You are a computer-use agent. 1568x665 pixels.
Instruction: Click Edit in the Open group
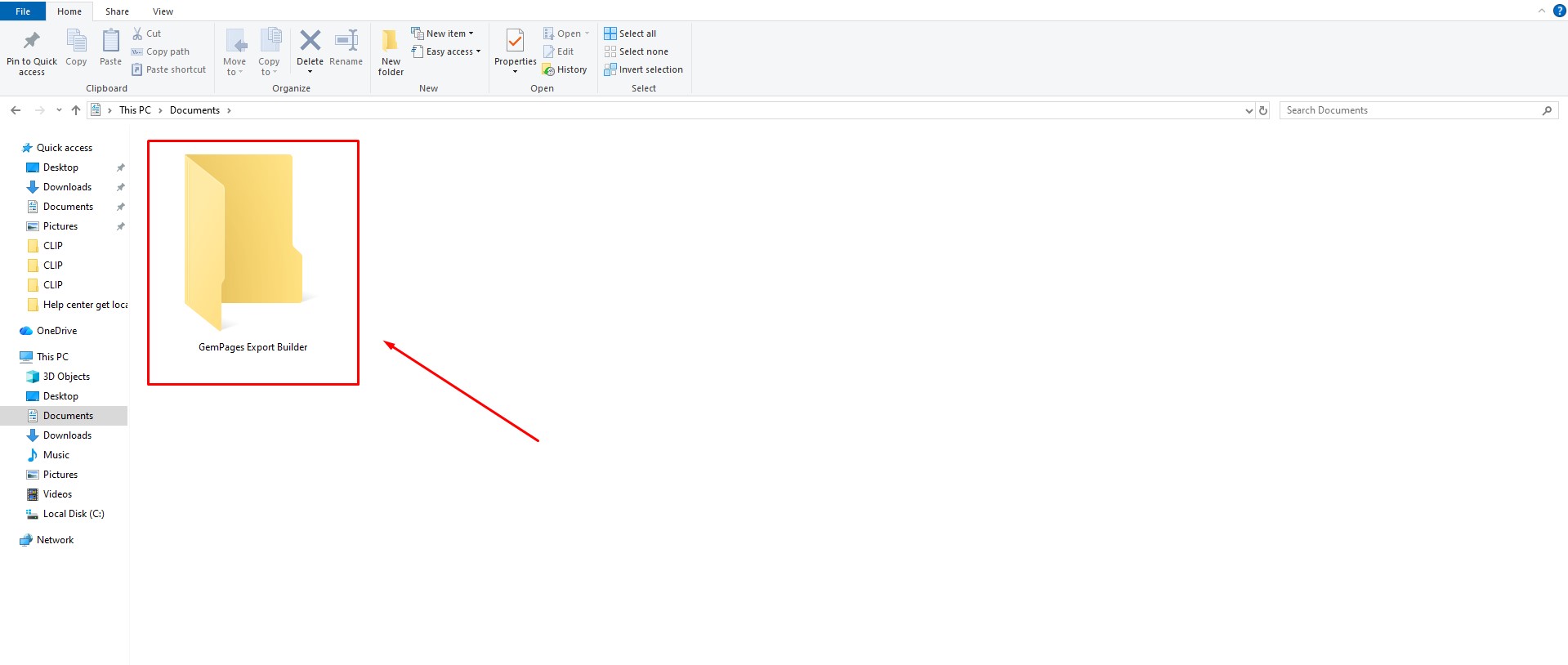click(559, 51)
